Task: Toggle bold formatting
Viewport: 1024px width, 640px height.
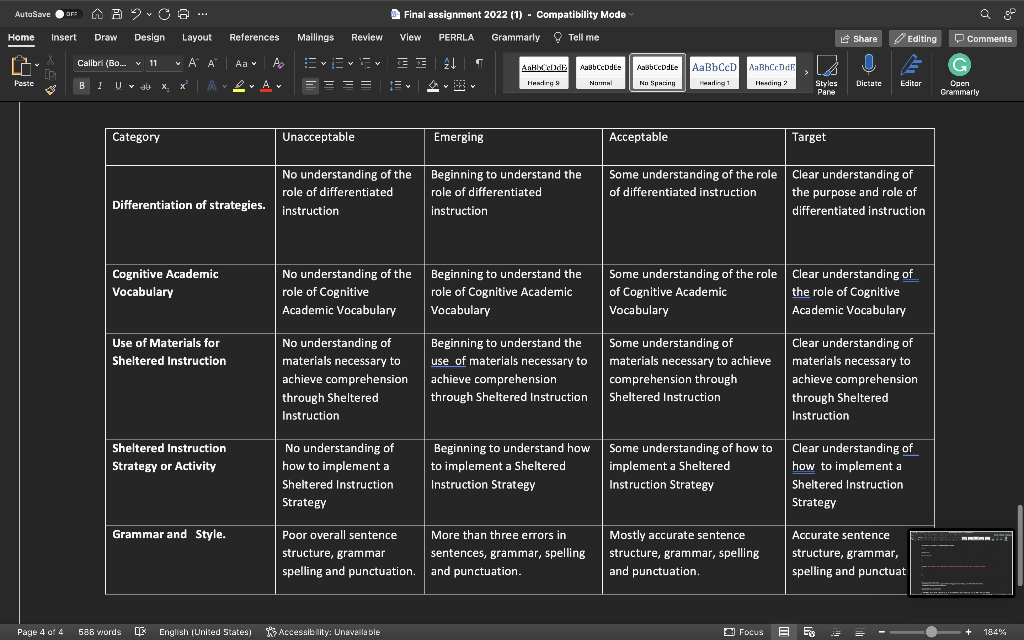Action: pyautogui.click(x=81, y=86)
